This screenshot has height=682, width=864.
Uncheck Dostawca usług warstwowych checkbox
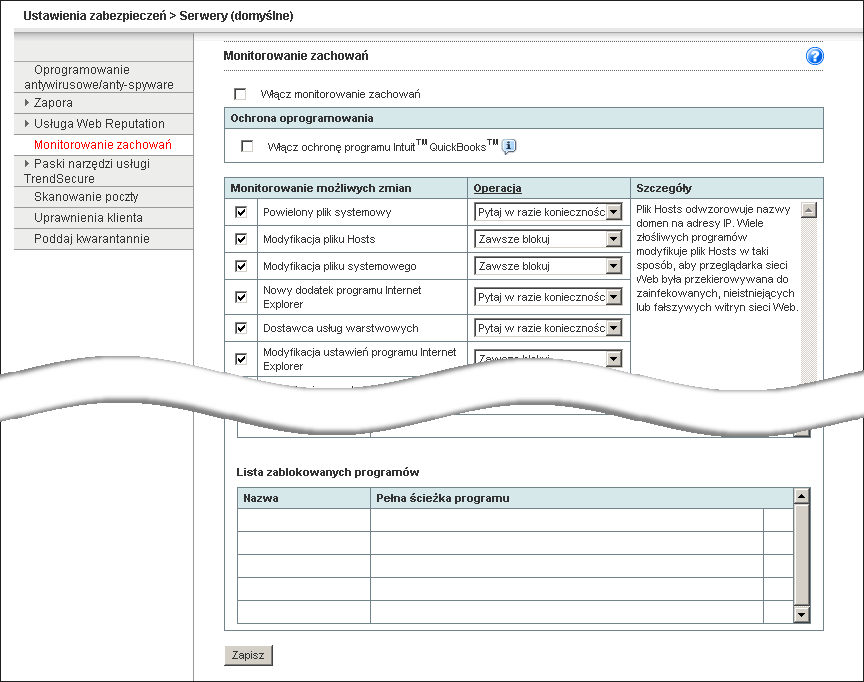(241, 328)
